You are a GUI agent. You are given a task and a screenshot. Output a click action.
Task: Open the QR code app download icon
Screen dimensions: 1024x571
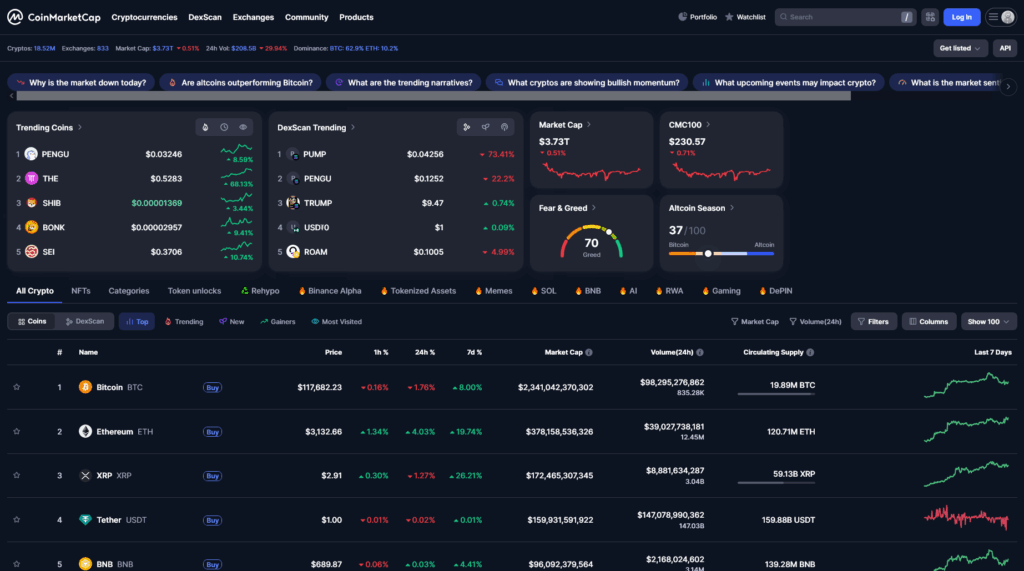(930, 17)
